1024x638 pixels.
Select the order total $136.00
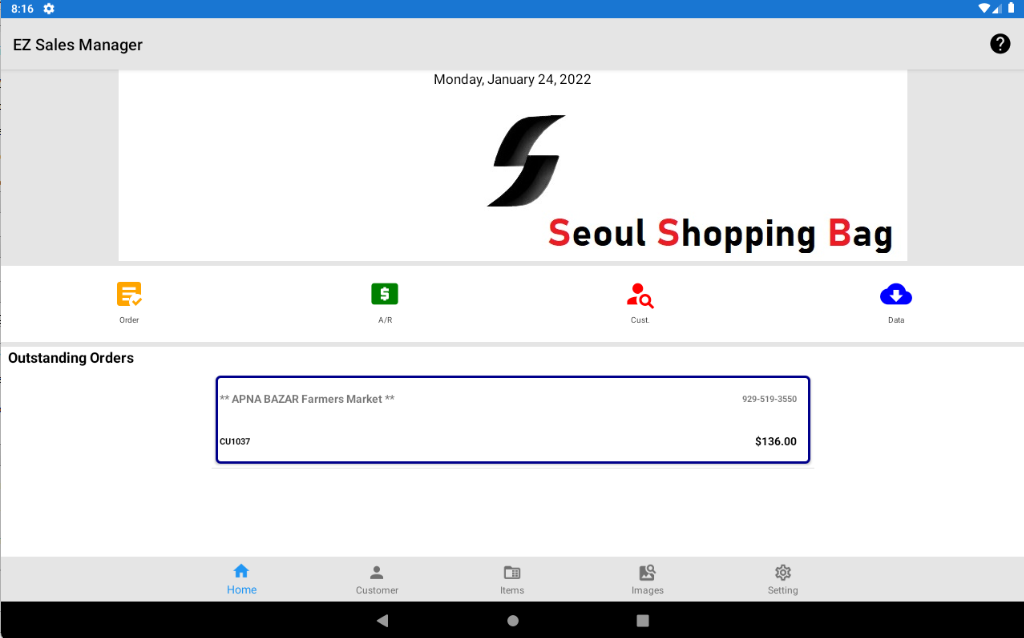point(776,441)
